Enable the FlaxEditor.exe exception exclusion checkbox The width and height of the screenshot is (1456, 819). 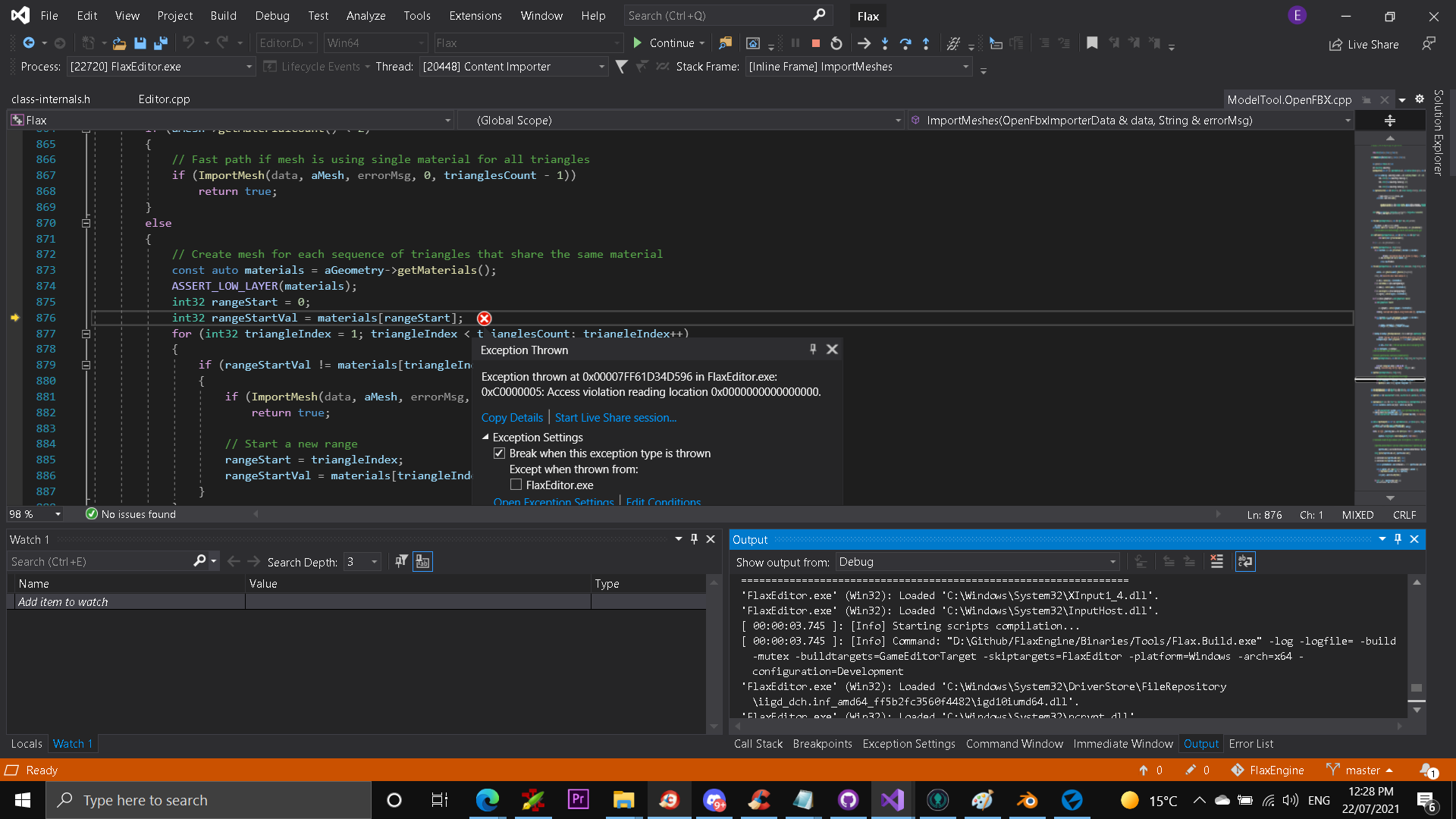tap(516, 485)
